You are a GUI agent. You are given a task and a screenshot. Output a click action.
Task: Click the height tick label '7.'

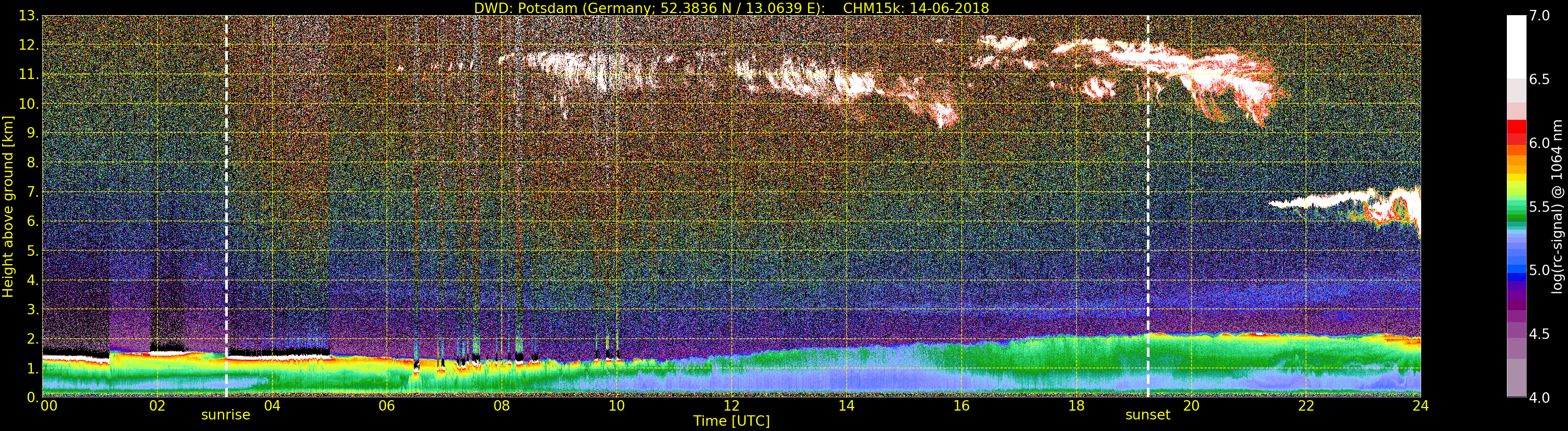point(32,192)
